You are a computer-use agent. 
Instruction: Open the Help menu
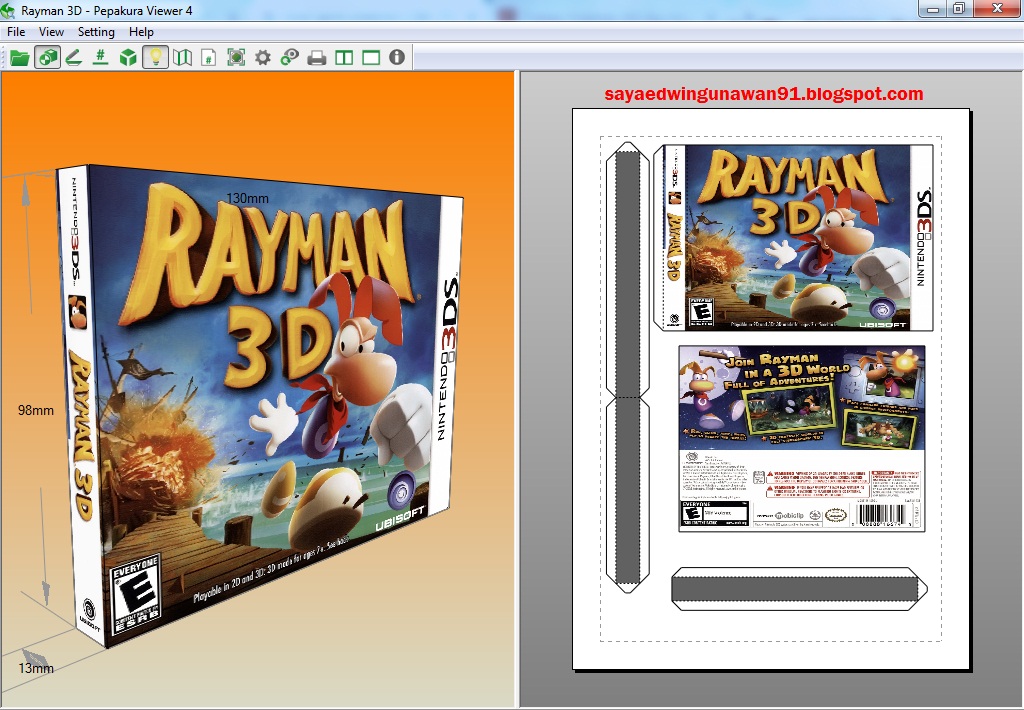[141, 31]
